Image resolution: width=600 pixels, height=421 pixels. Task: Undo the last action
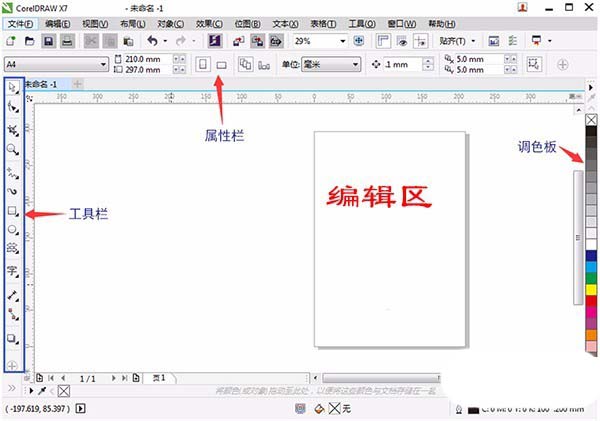click(152, 41)
